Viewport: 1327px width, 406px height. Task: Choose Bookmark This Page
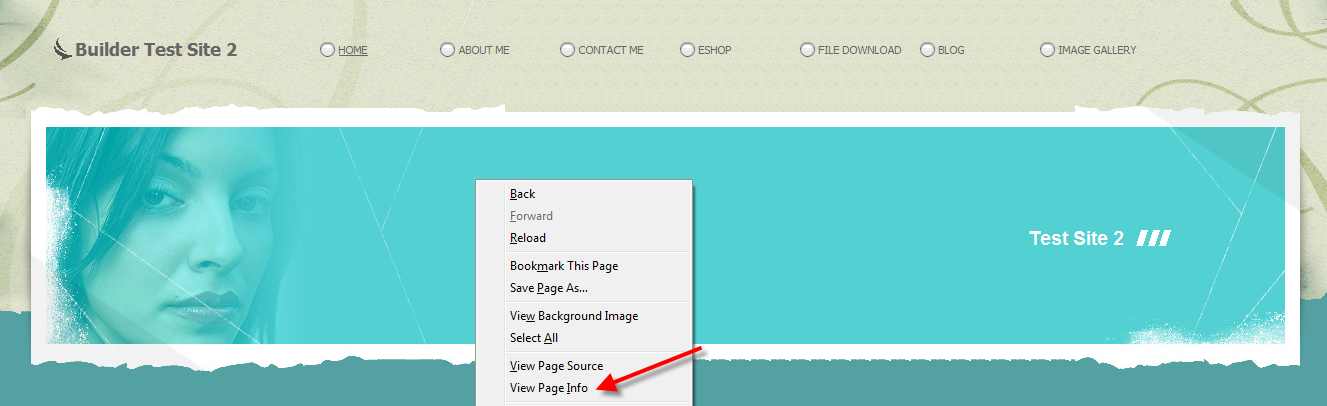pos(564,266)
